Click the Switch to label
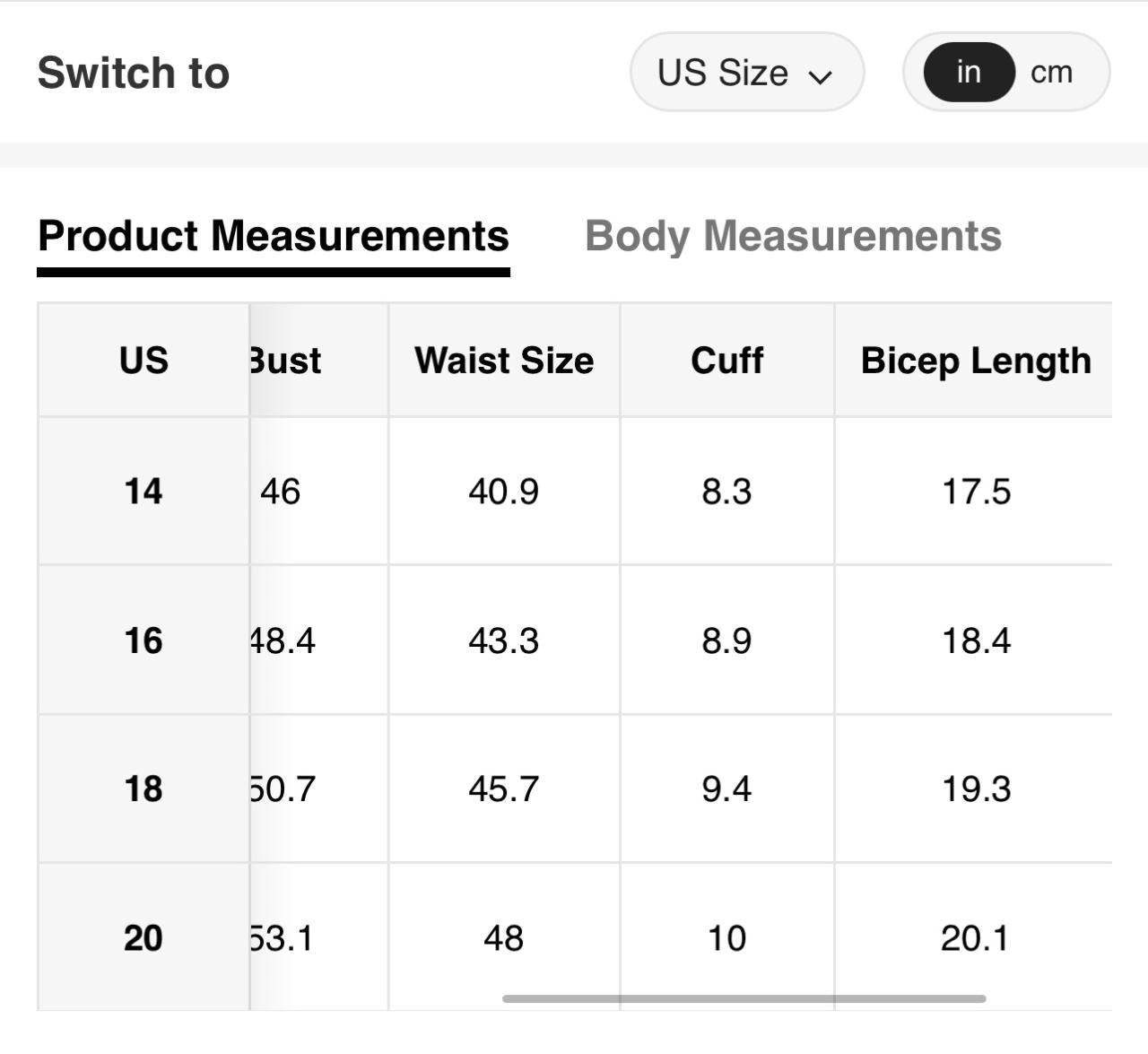This screenshot has height=1054, width=1148. point(134,73)
